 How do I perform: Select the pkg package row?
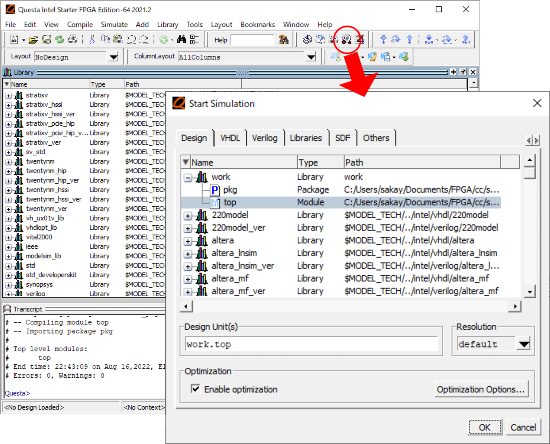pos(341,190)
